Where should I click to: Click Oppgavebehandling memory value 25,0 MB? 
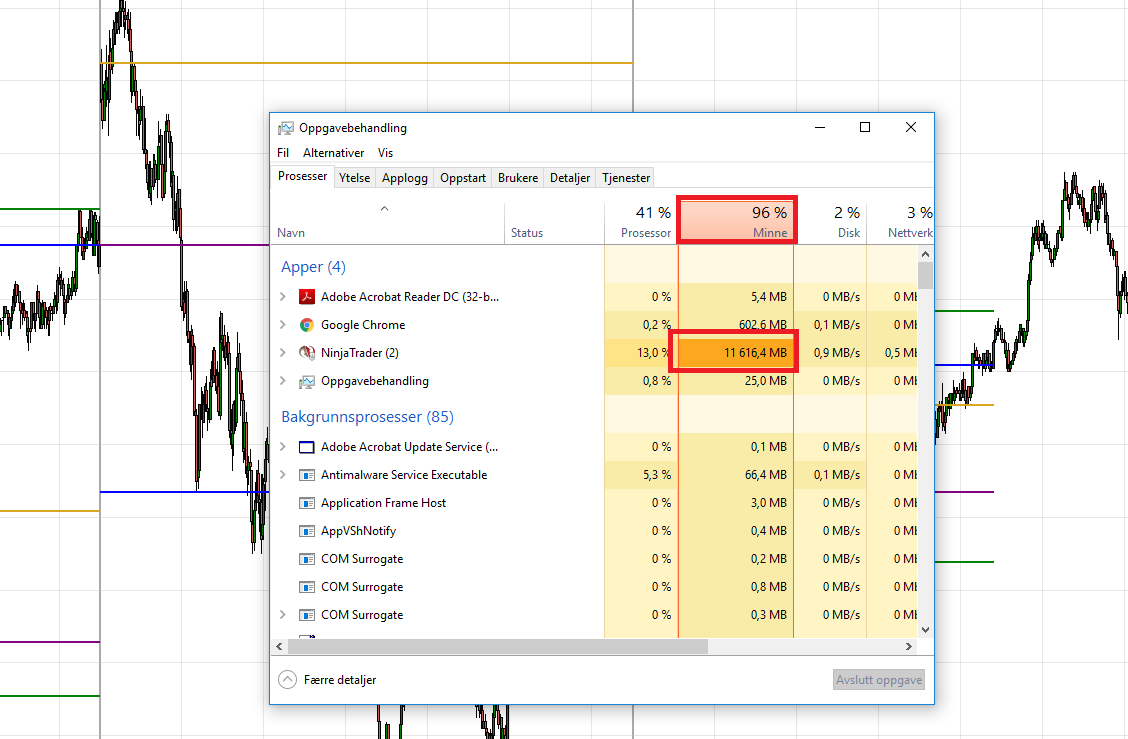click(765, 381)
